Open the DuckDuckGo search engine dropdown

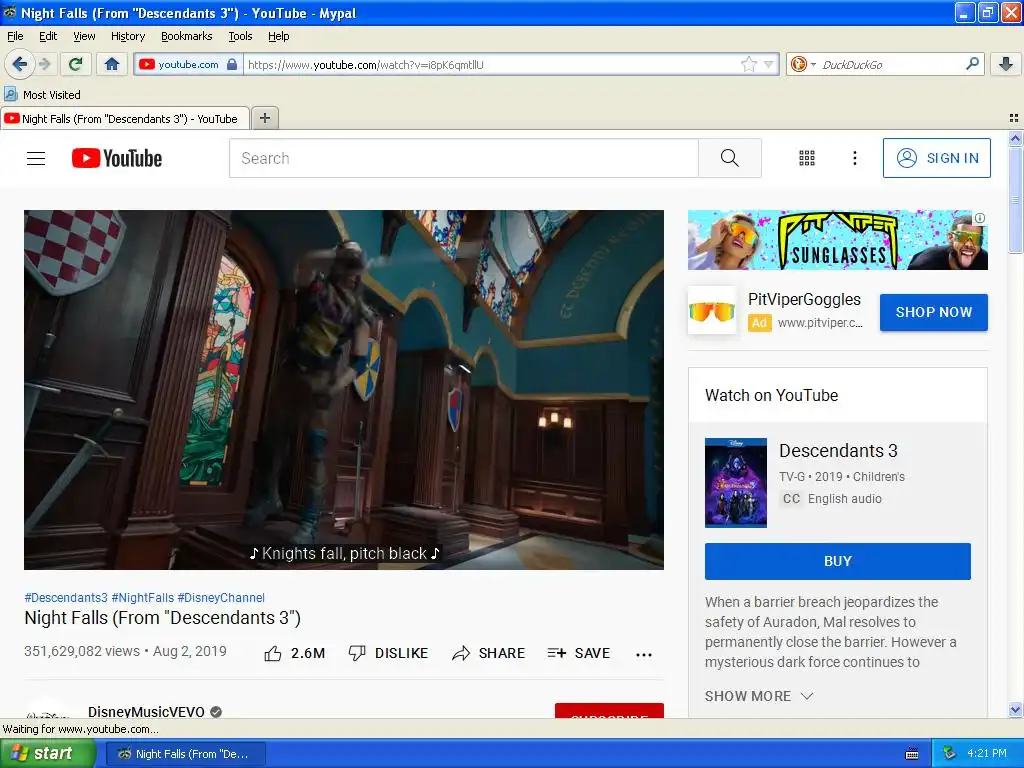click(803, 64)
